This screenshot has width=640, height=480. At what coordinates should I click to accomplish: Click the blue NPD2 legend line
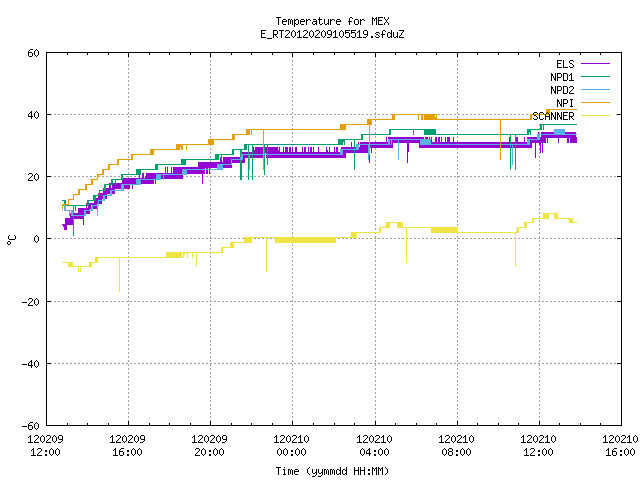click(595, 89)
